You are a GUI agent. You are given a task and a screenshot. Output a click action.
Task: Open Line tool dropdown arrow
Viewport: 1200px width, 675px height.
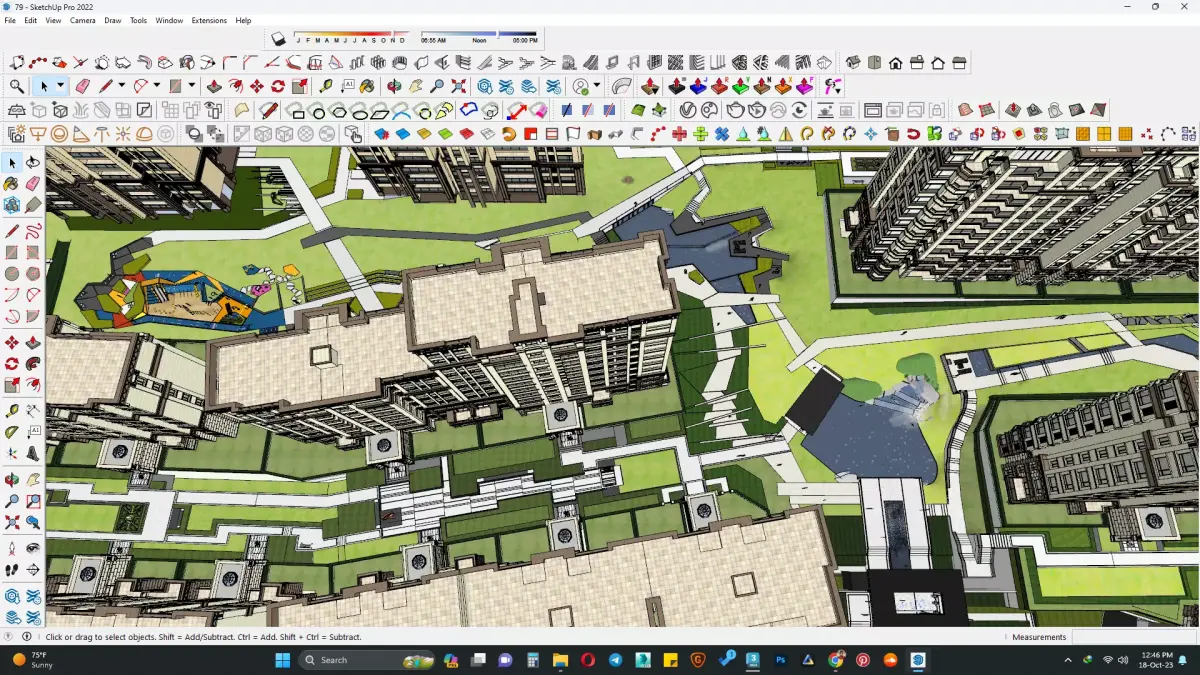point(121,87)
